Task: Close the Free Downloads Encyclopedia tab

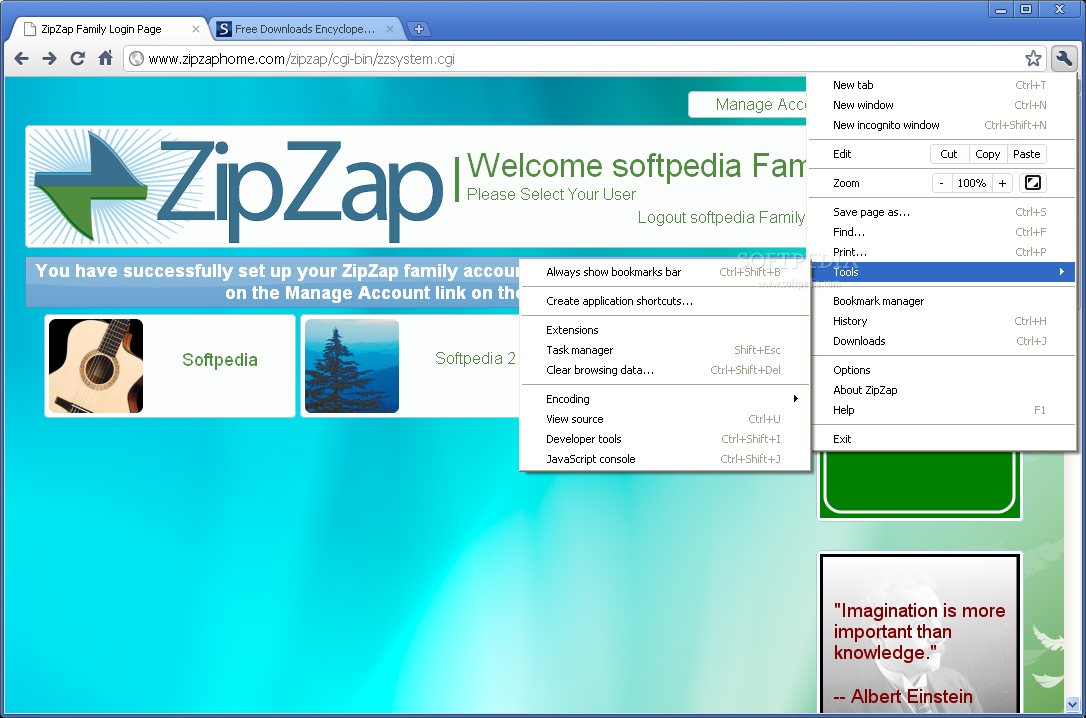Action: coord(390,29)
